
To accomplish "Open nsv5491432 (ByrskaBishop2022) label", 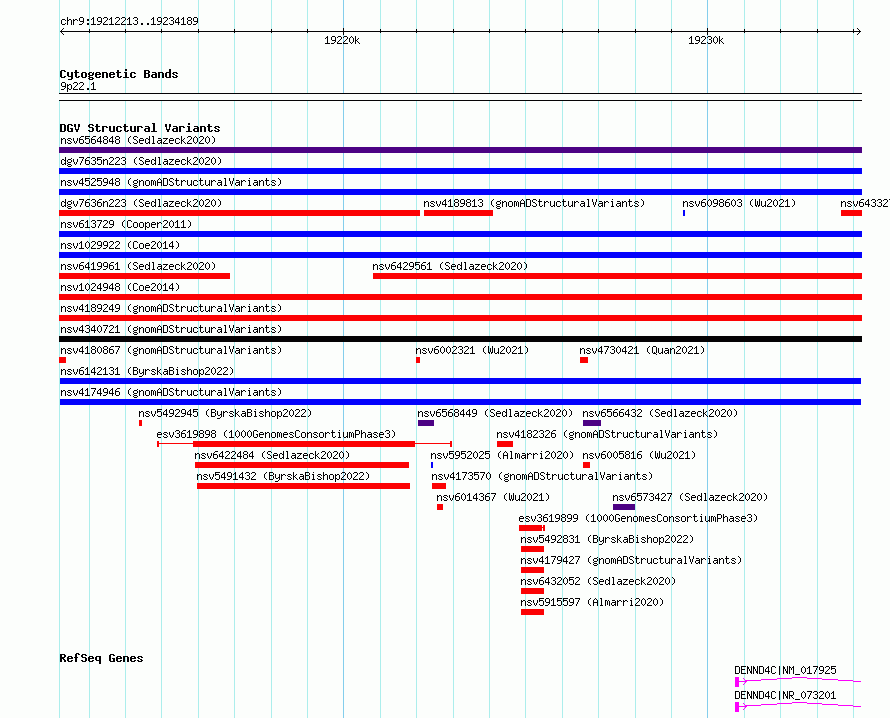I will pos(283,476).
